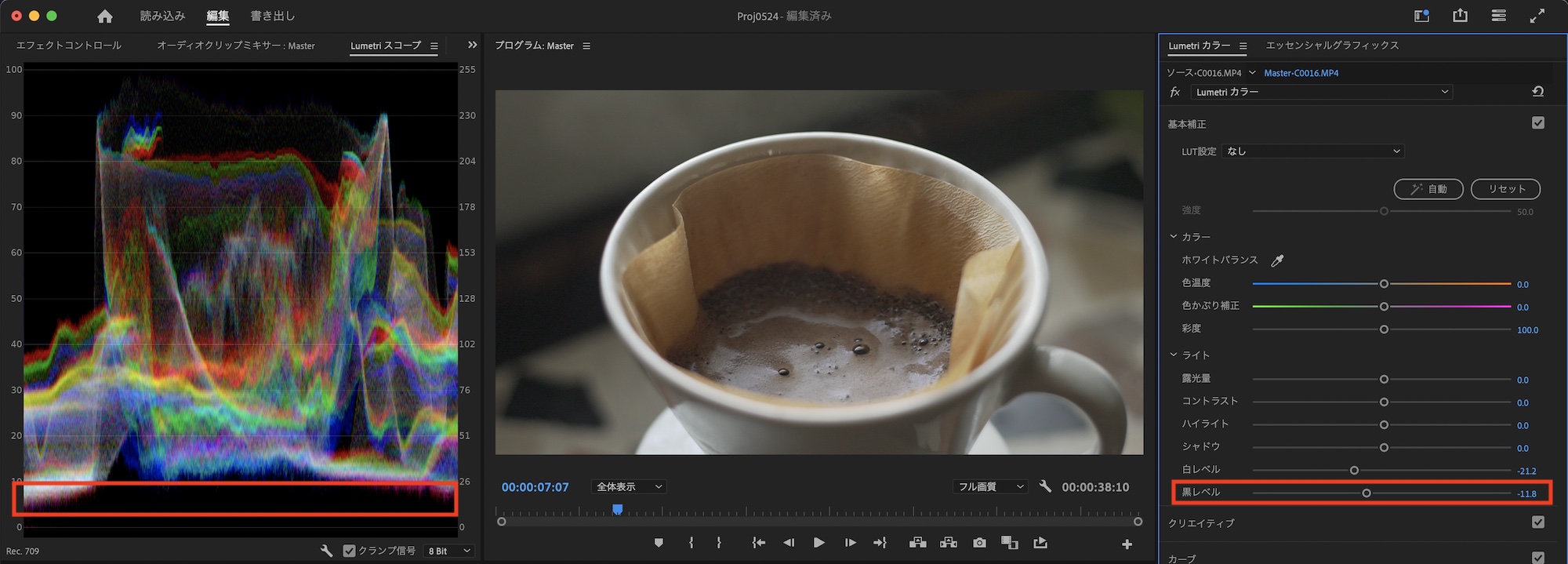Click the 黒レベル slider handle
1568x564 pixels.
pyautogui.click(x=1367, y=493)
